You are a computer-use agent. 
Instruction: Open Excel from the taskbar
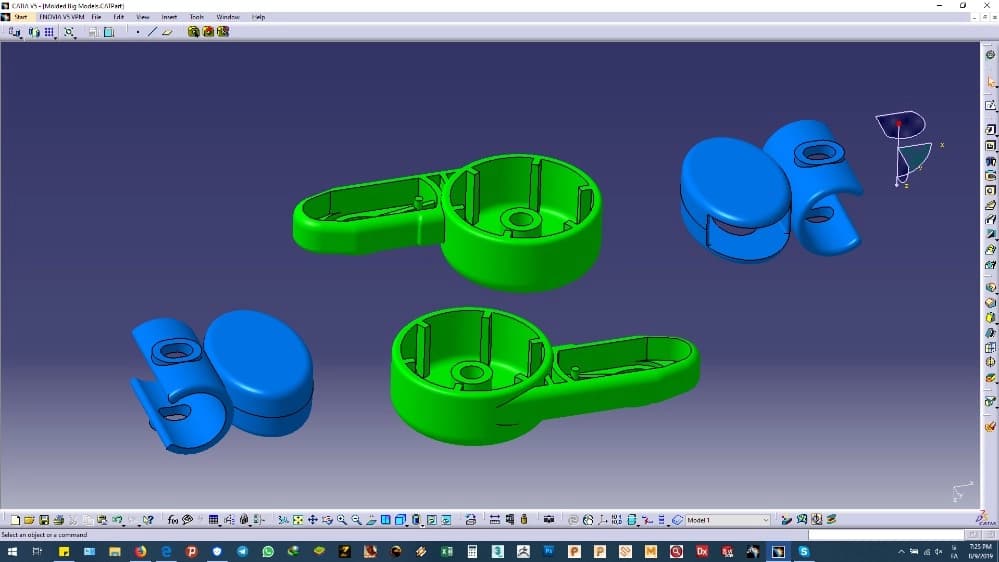[x=447, y=551]
